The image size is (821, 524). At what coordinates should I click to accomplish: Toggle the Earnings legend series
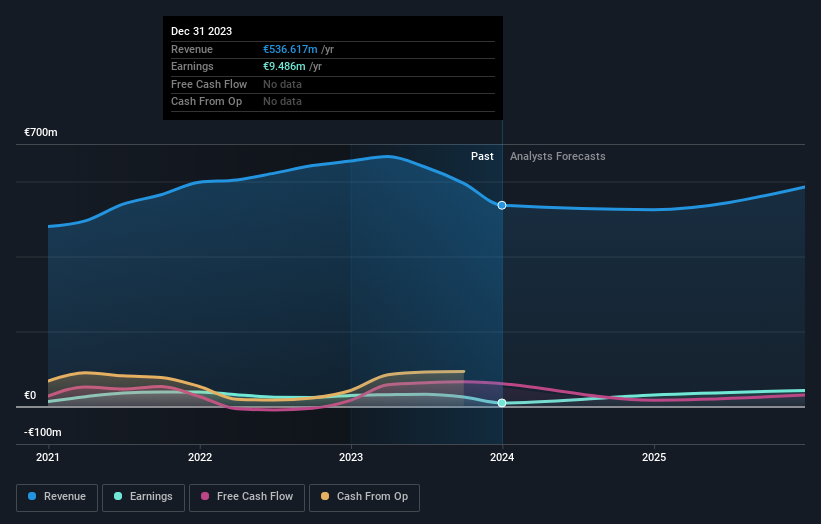pos(143,497)
